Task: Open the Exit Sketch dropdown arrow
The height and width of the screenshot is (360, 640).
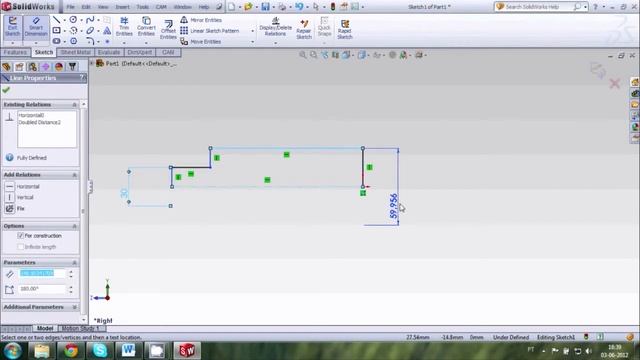Action: 12,43
